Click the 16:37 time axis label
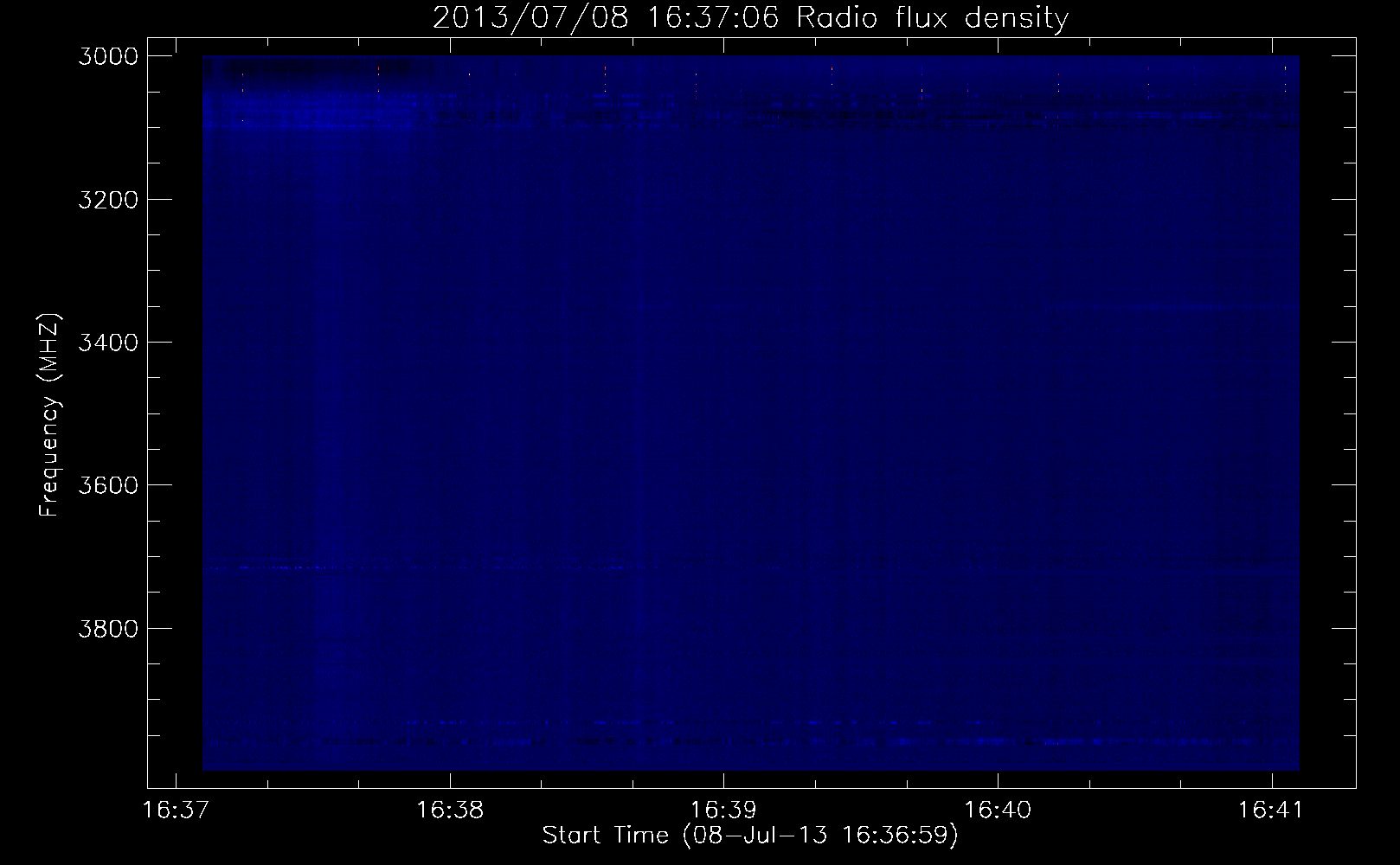 pyautogui.click(x=176, y=811)
